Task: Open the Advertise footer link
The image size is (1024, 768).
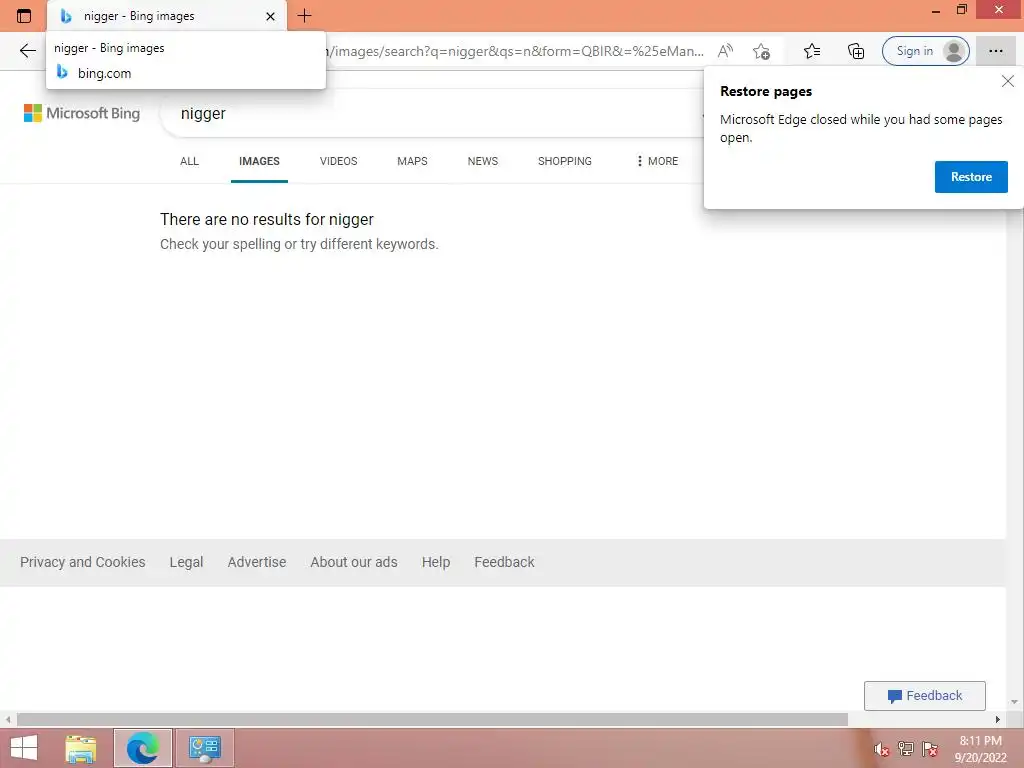Action: 257,562
